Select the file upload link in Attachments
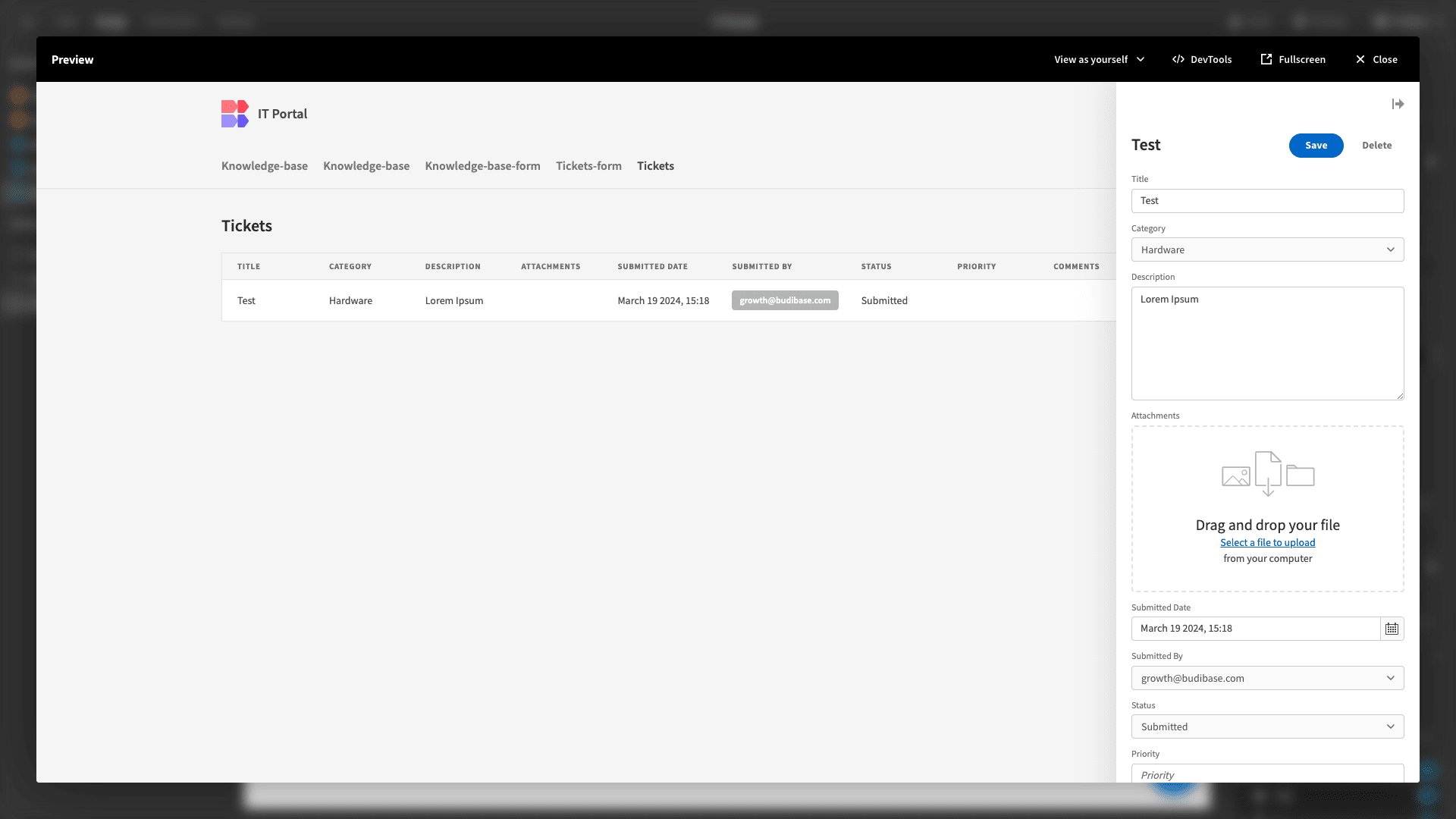1456x819 pixels. point(1268,542)
